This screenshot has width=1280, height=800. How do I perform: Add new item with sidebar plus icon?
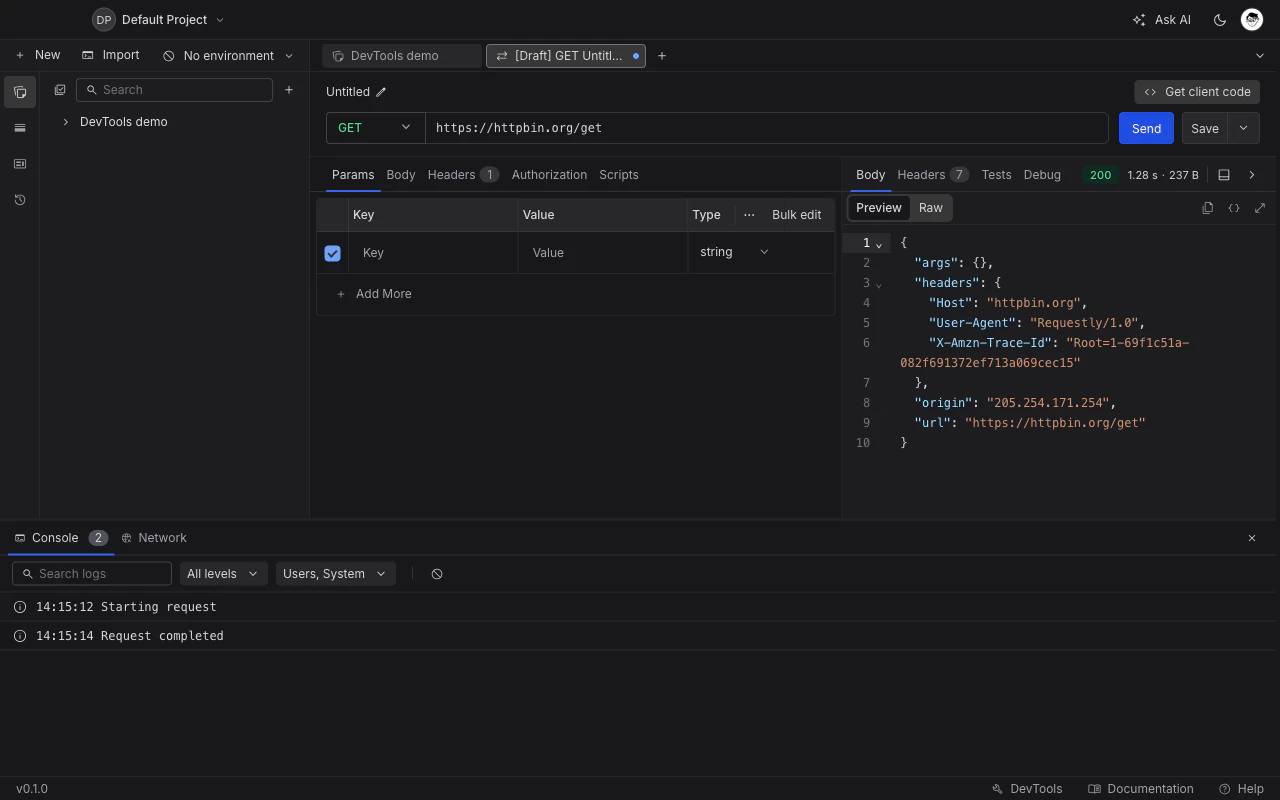289,90
